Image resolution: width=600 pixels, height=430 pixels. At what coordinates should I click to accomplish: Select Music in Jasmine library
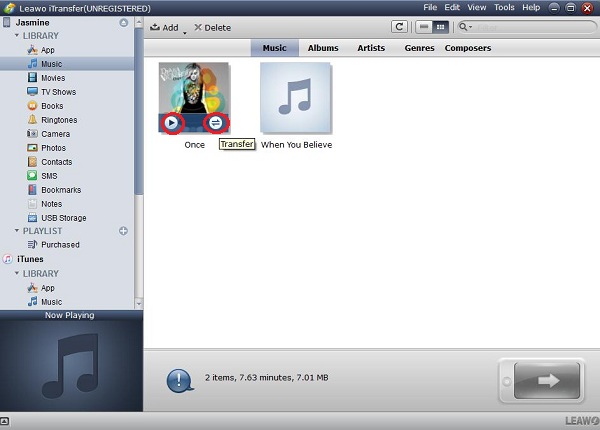(x=67, y=64)
